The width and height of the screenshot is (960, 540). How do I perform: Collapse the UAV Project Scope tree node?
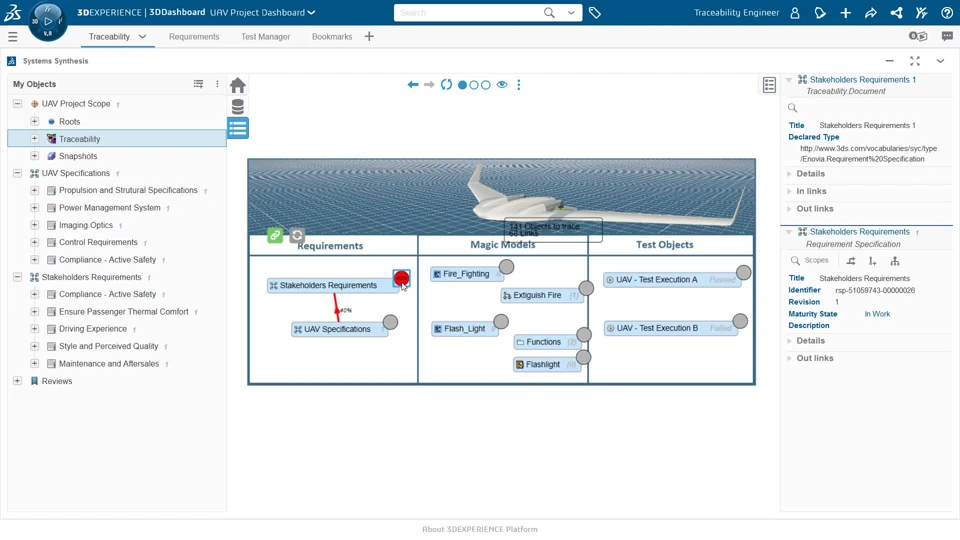click(17, 103)
